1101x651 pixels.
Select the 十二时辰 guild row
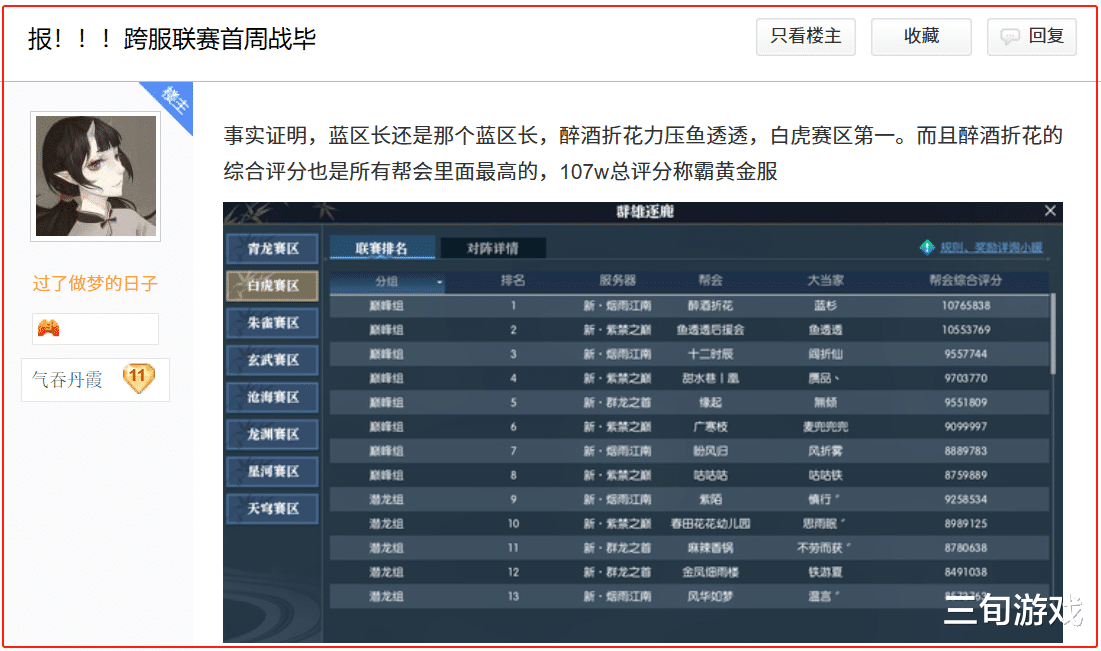coord(690,354)
